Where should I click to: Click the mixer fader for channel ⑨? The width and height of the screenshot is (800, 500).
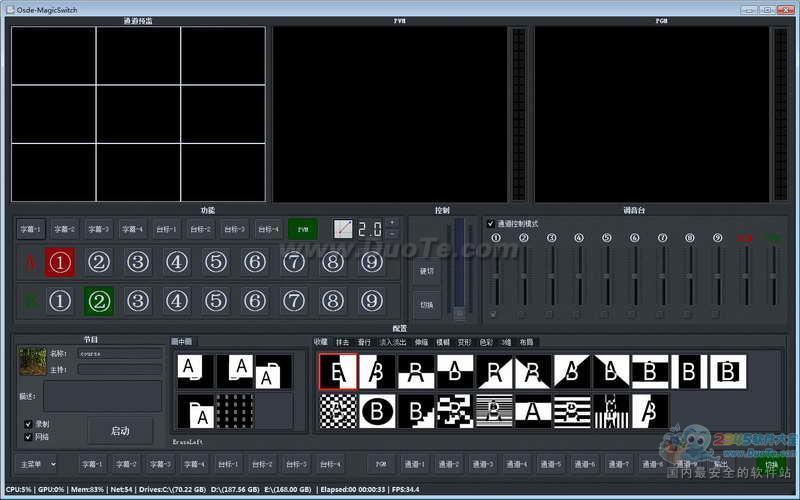[718, 277]
